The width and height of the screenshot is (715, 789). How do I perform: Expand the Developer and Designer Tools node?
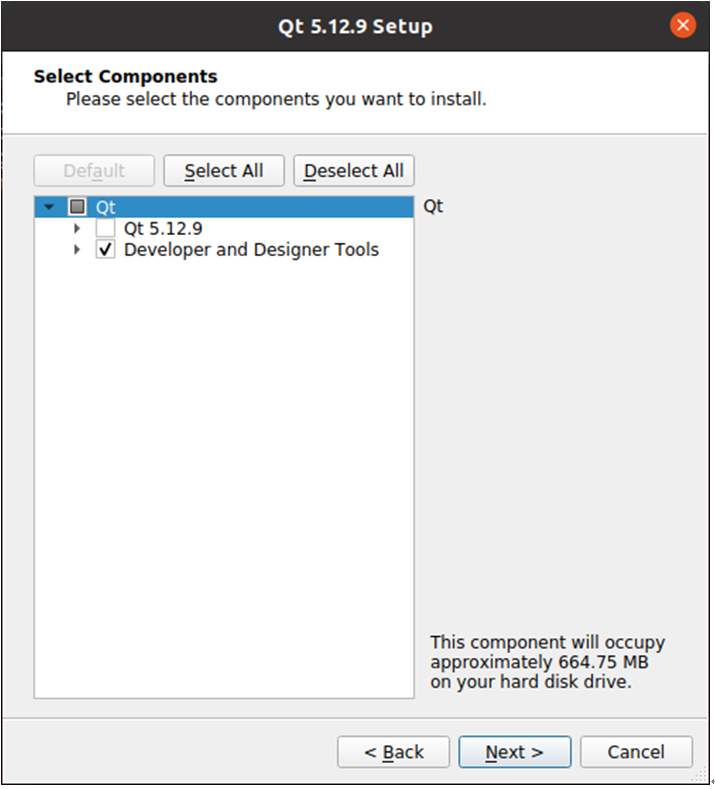[77, 249]
